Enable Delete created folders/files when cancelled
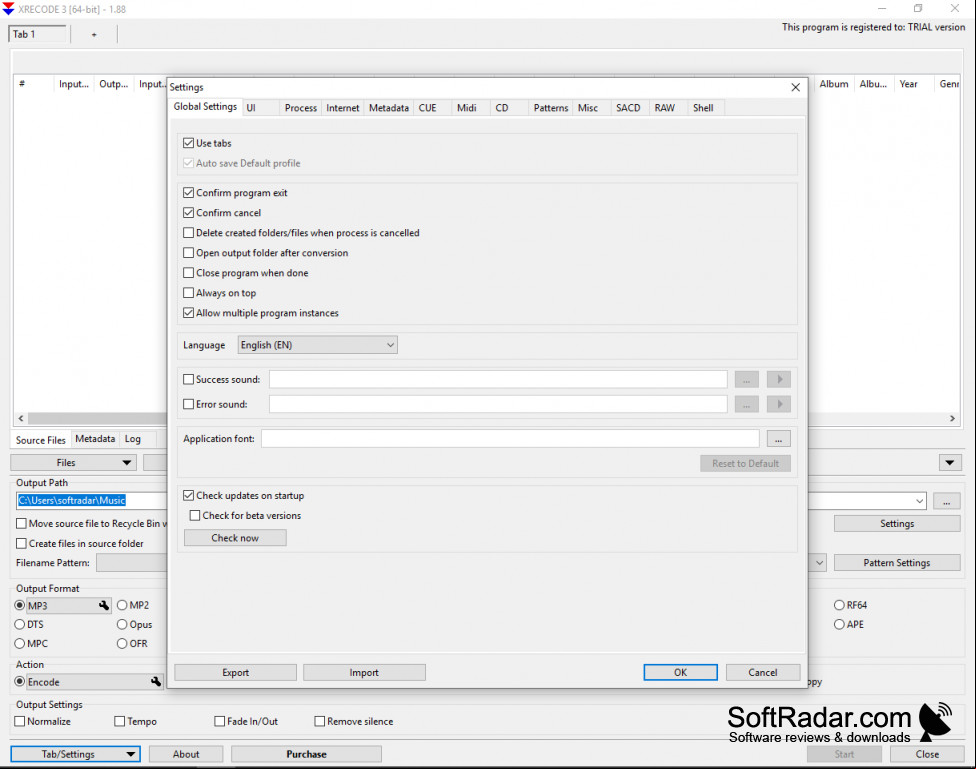 click(189, 233)
